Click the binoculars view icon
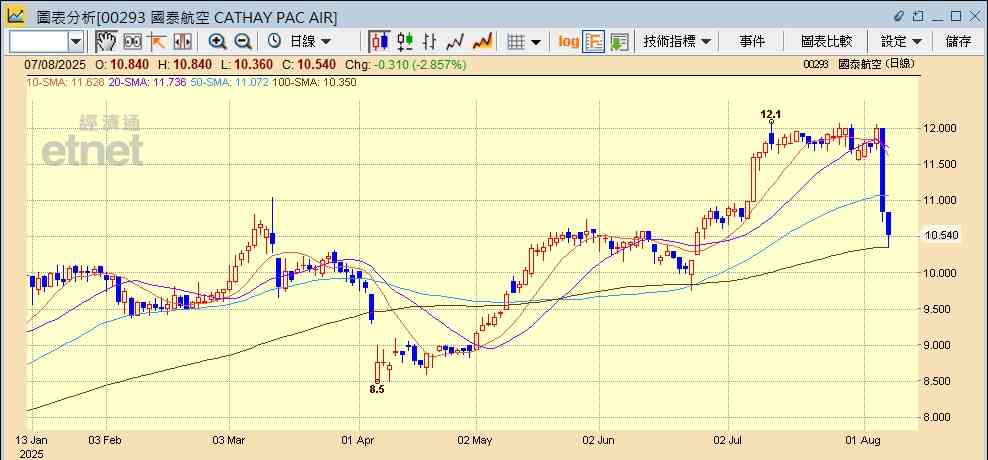Screen dimensions: 988x460 132,42
